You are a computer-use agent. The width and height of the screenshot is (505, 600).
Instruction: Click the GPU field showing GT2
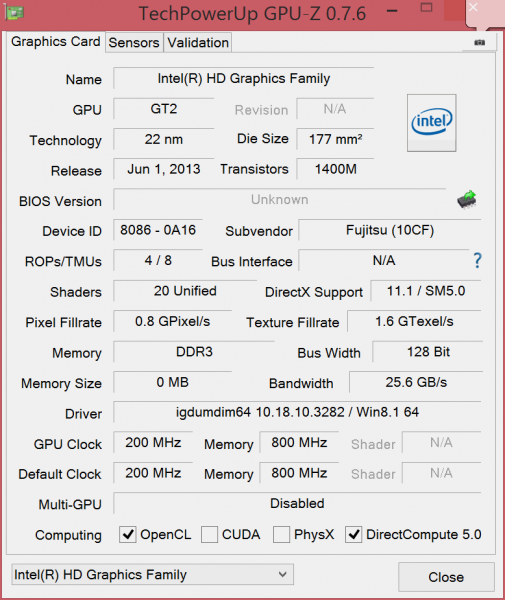164,109
